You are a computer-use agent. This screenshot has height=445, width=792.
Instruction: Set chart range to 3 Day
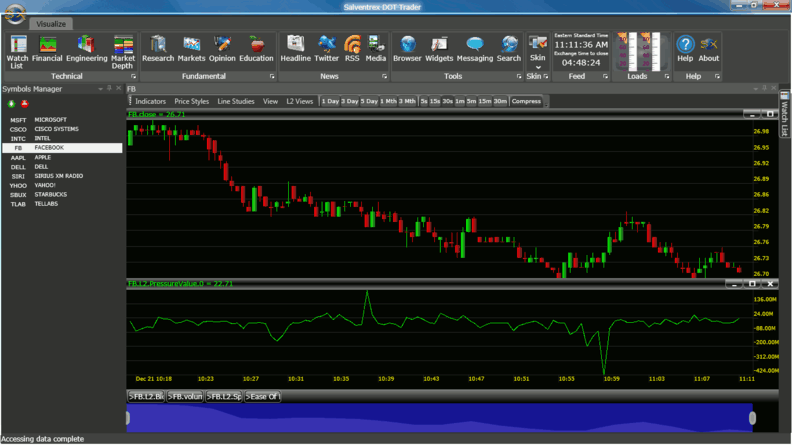(350, 102)
